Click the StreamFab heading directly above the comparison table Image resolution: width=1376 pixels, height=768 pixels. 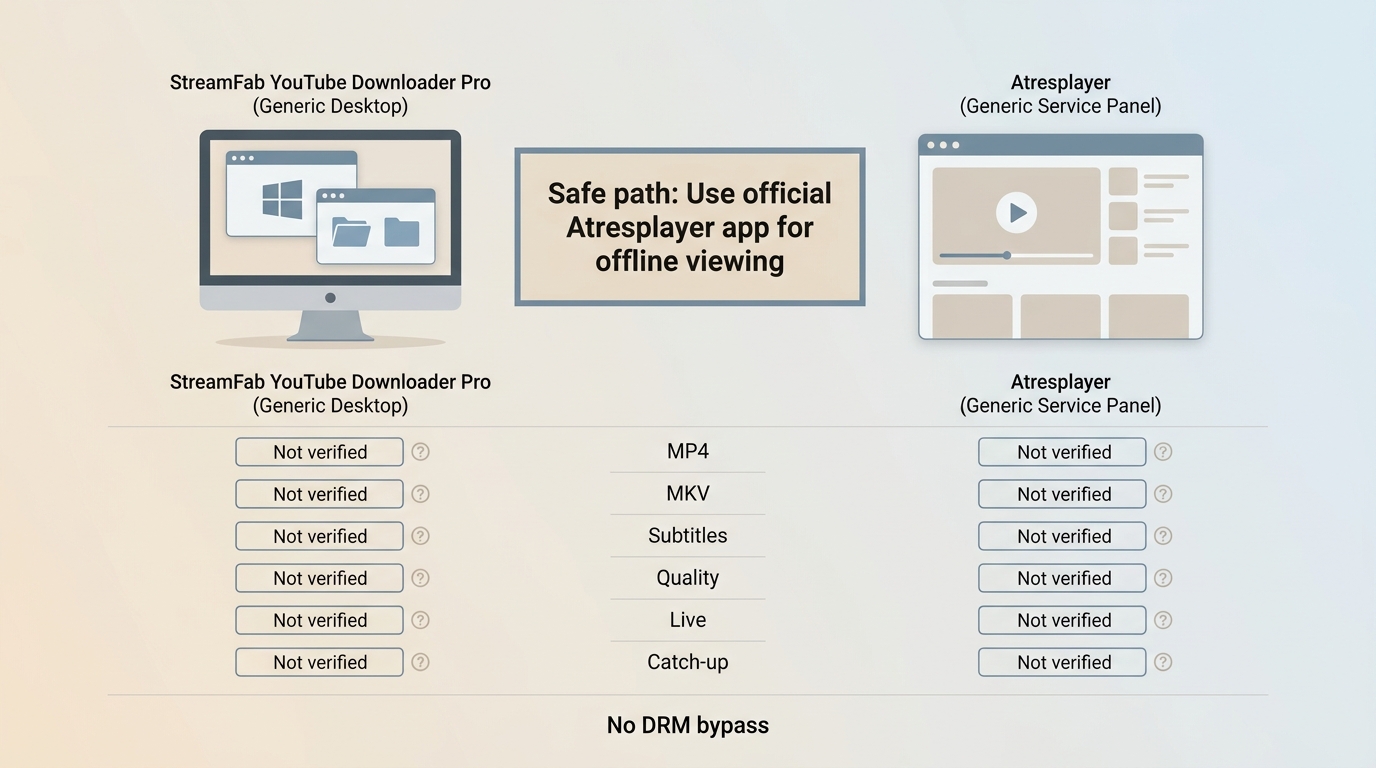[x=330, y=393]
